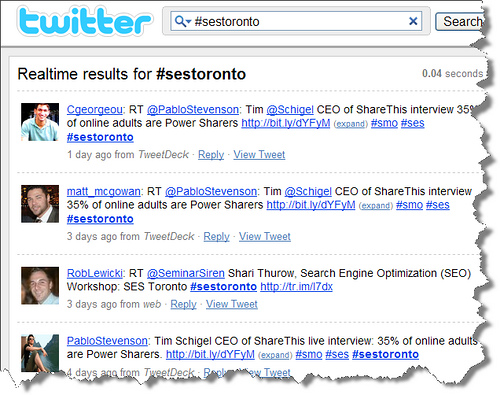Viewport: 500px width, 395px height.
Task: Expand the short URL in Cgeorgeou's tweet
Action: click(x=351, y=124)
